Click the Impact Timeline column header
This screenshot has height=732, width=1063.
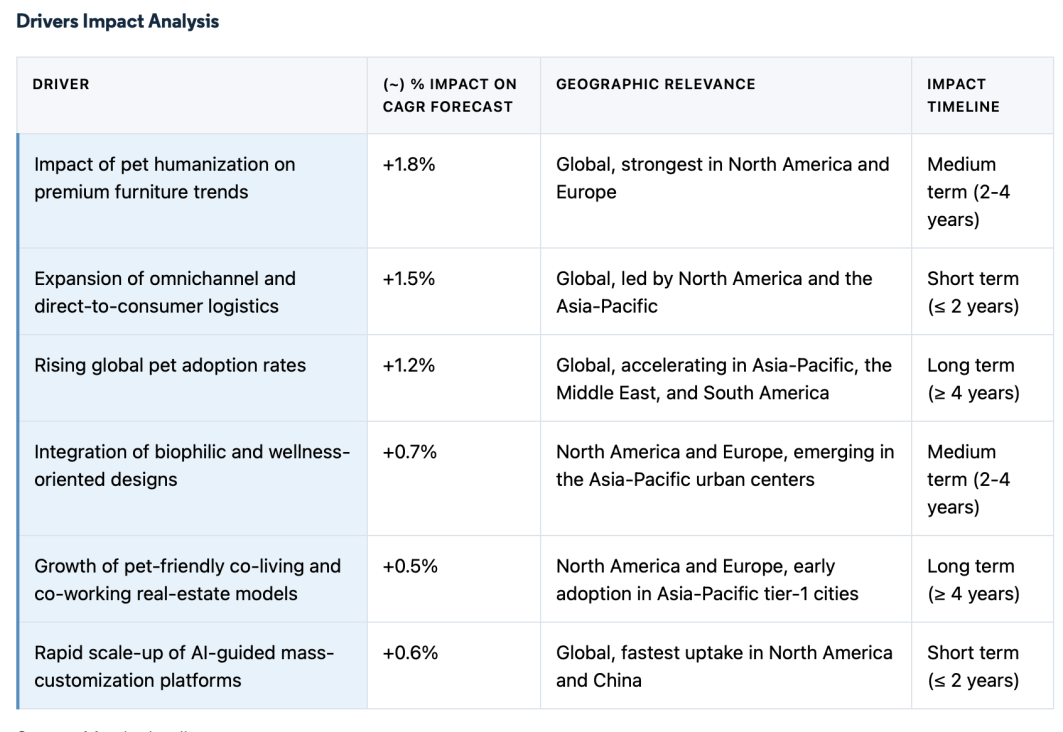coord(963,96)
